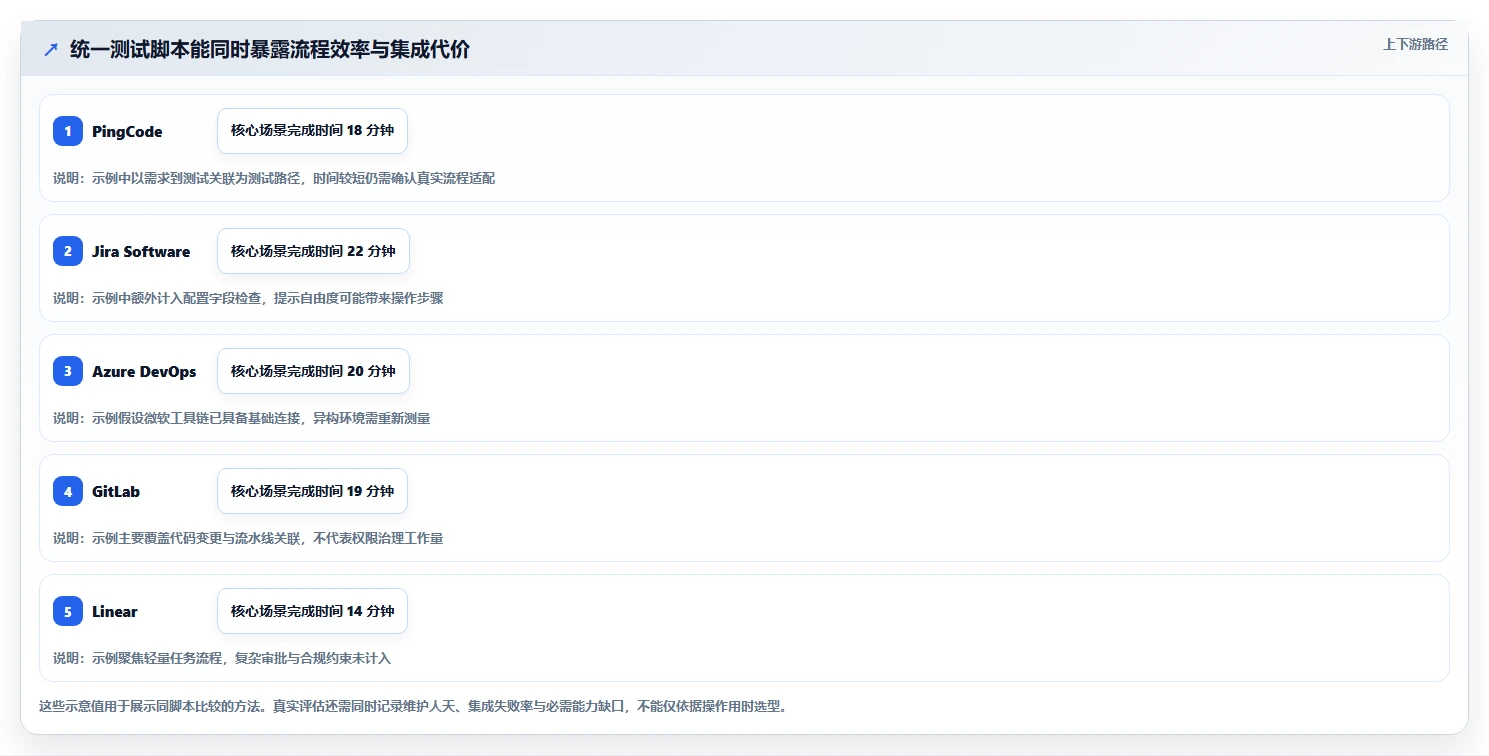
Task: Click the trend arrow icon beside the heading
Action: click(x=51, y=50)
